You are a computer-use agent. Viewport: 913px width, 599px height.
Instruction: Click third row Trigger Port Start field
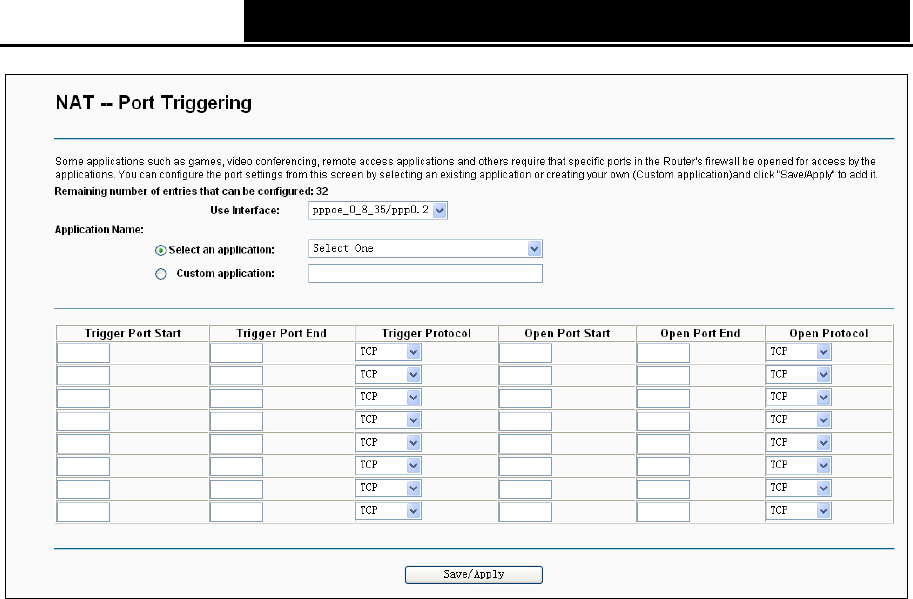(x=83, y=398)
